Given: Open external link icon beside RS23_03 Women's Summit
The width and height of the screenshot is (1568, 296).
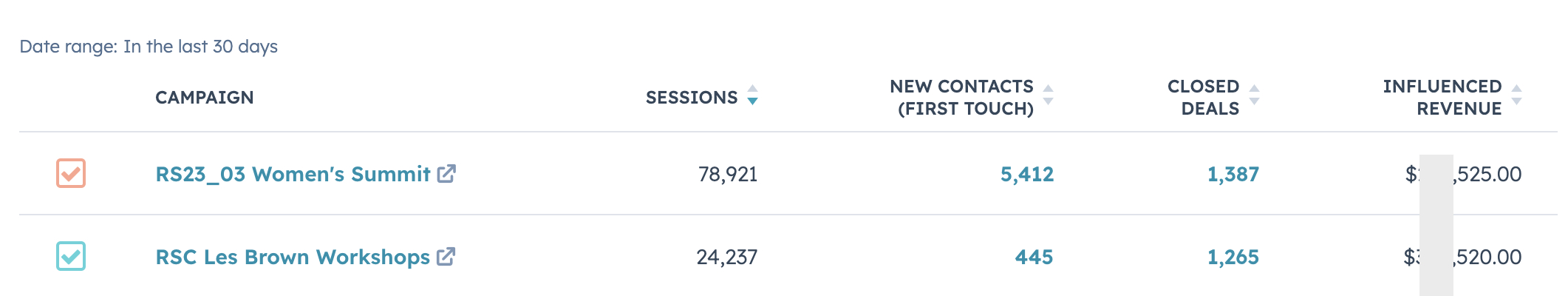Looking at the screenshot, I should [446, 173].
